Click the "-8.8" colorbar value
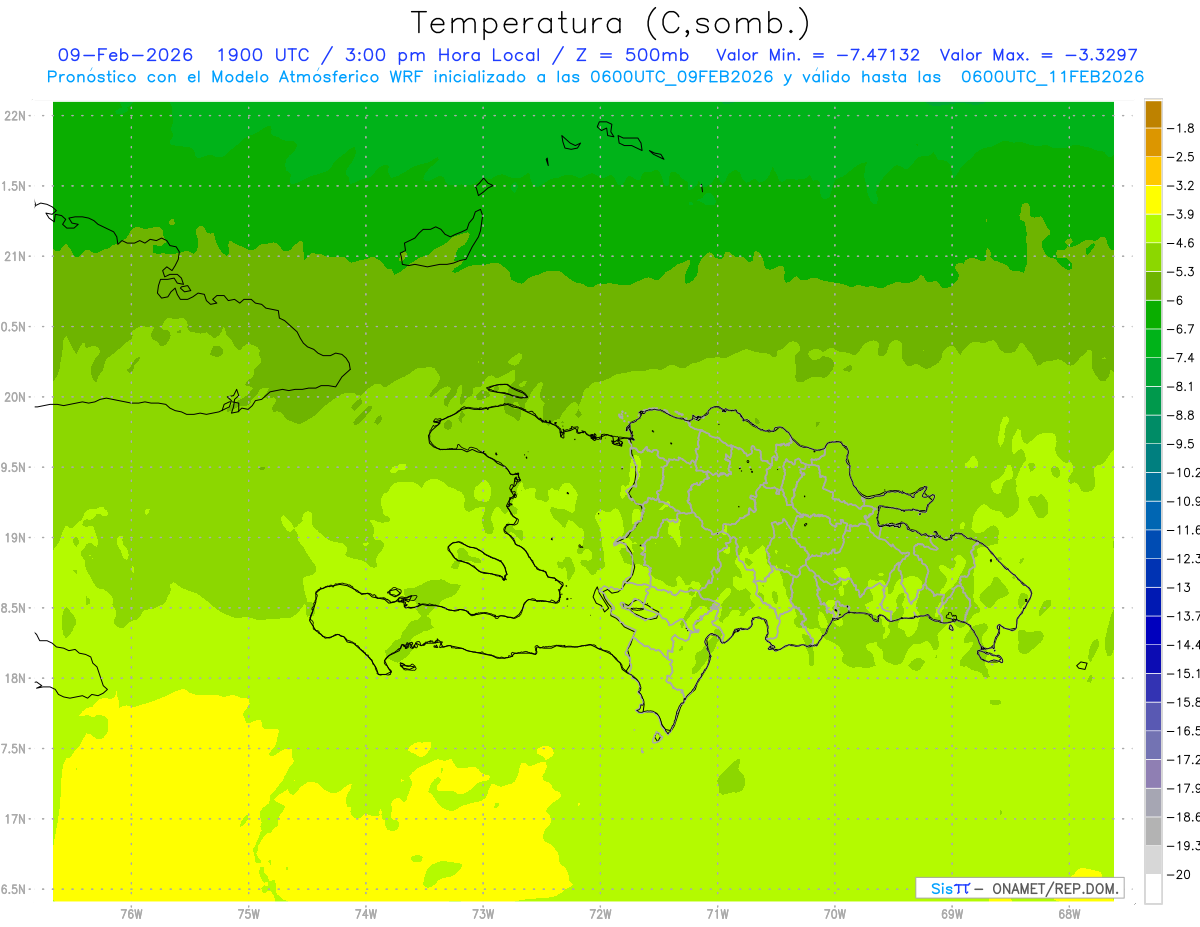This screenshot has height=927, width=1200. tap(1182, 415)
